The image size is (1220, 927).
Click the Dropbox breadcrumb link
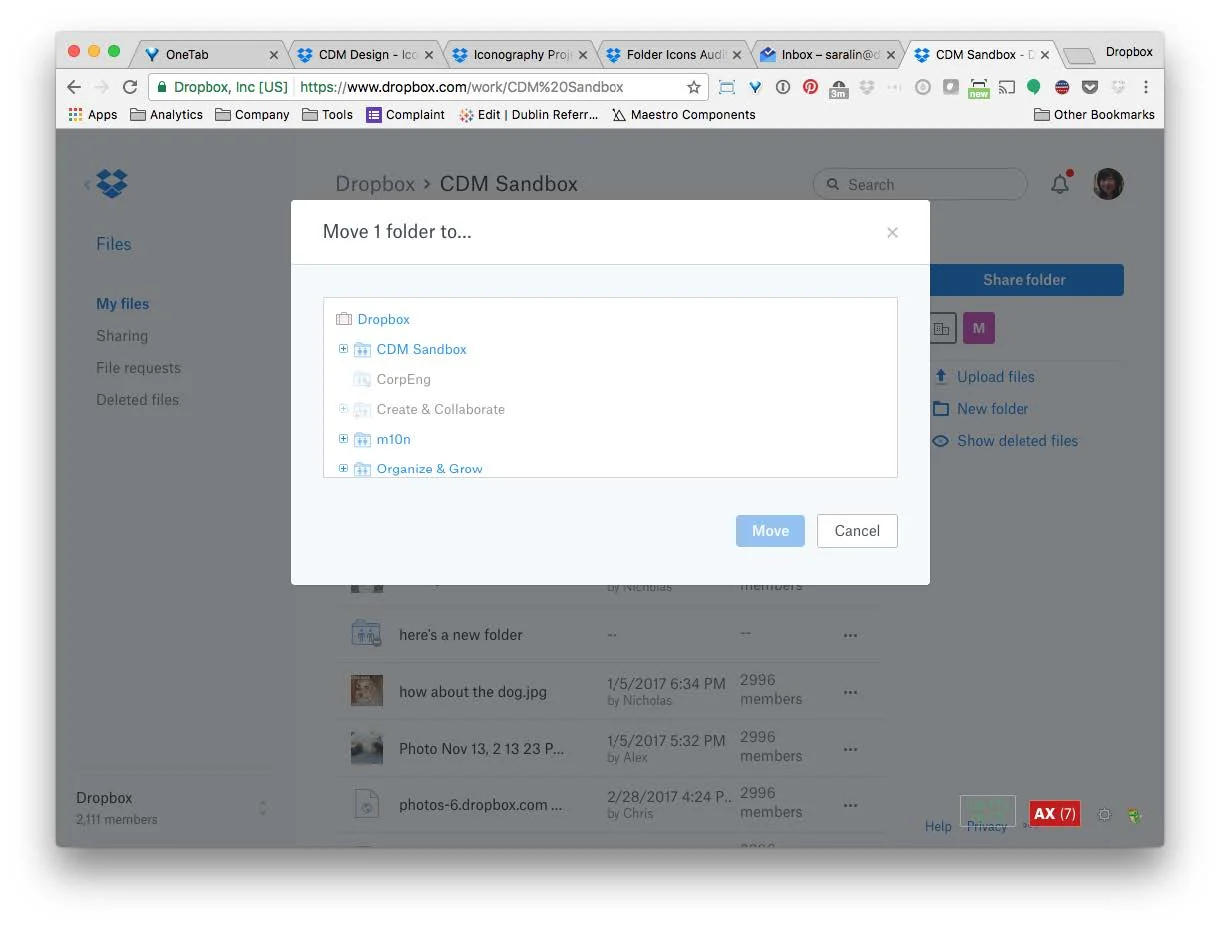click(x=375, y=184)
